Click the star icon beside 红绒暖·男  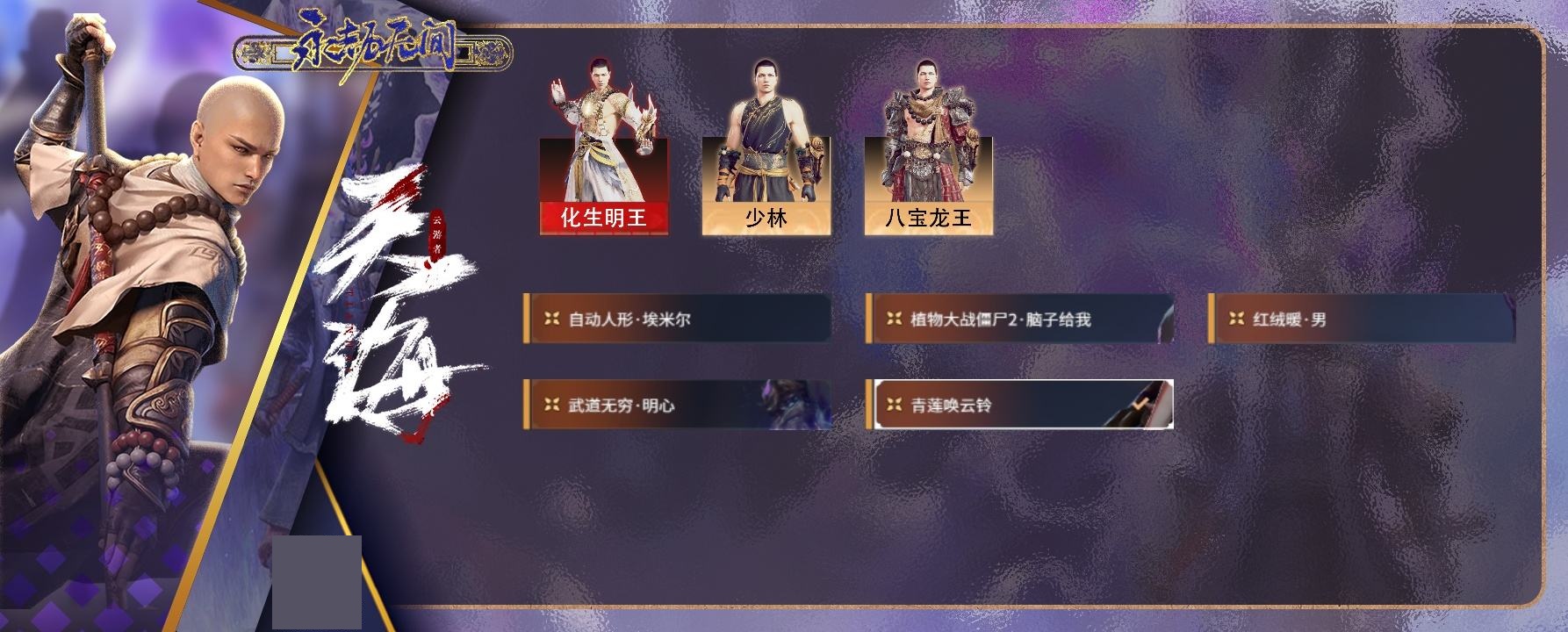tap(1236, 319)
